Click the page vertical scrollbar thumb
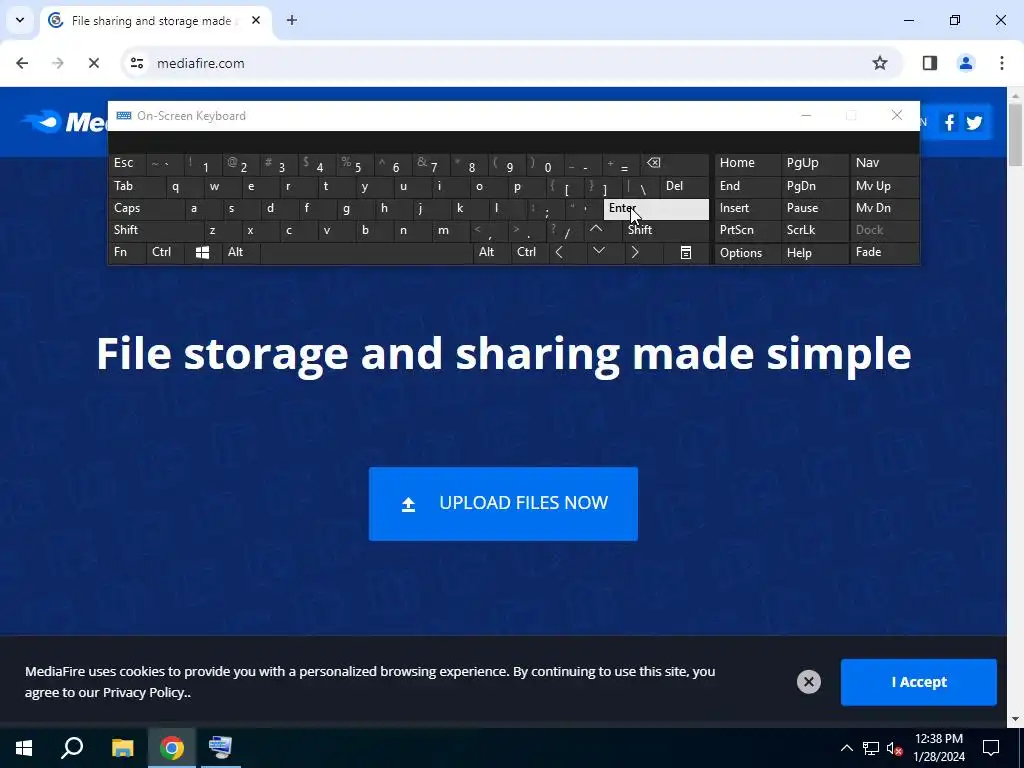Viewport: 1024px width, 768px height. (x=1016, y=134)
